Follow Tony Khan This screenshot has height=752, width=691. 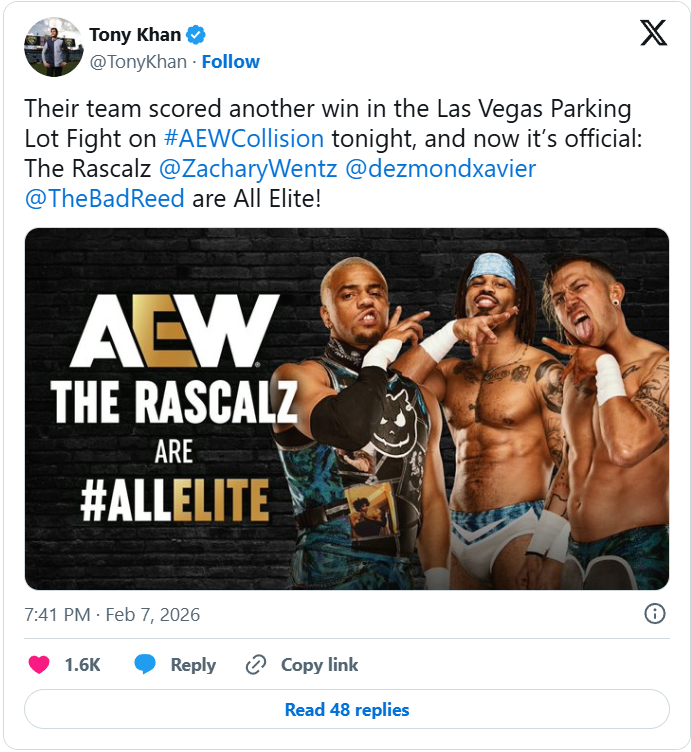231,62
